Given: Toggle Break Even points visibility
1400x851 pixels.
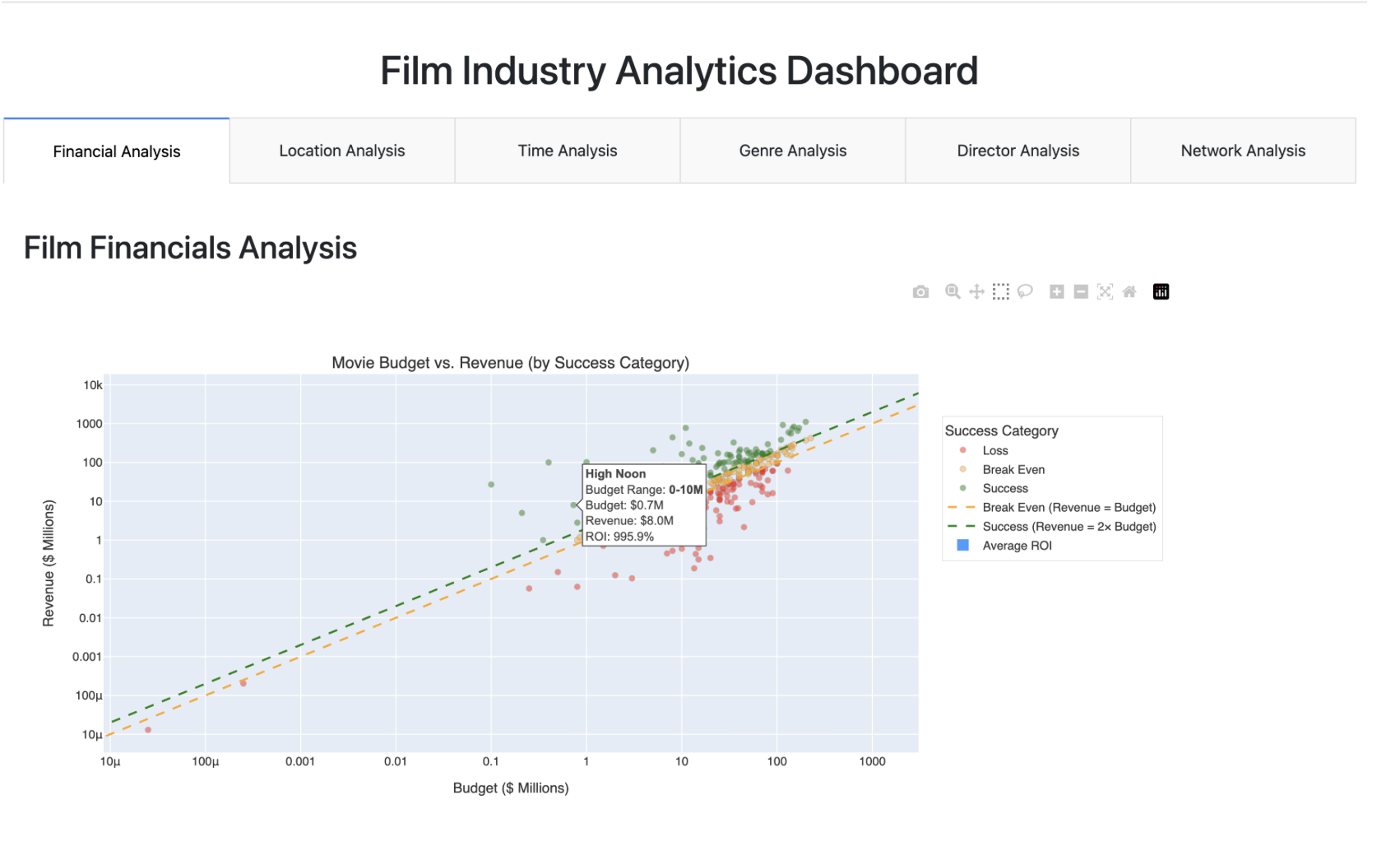Looking at the screenshot, I should click(x=1013, y=469).
